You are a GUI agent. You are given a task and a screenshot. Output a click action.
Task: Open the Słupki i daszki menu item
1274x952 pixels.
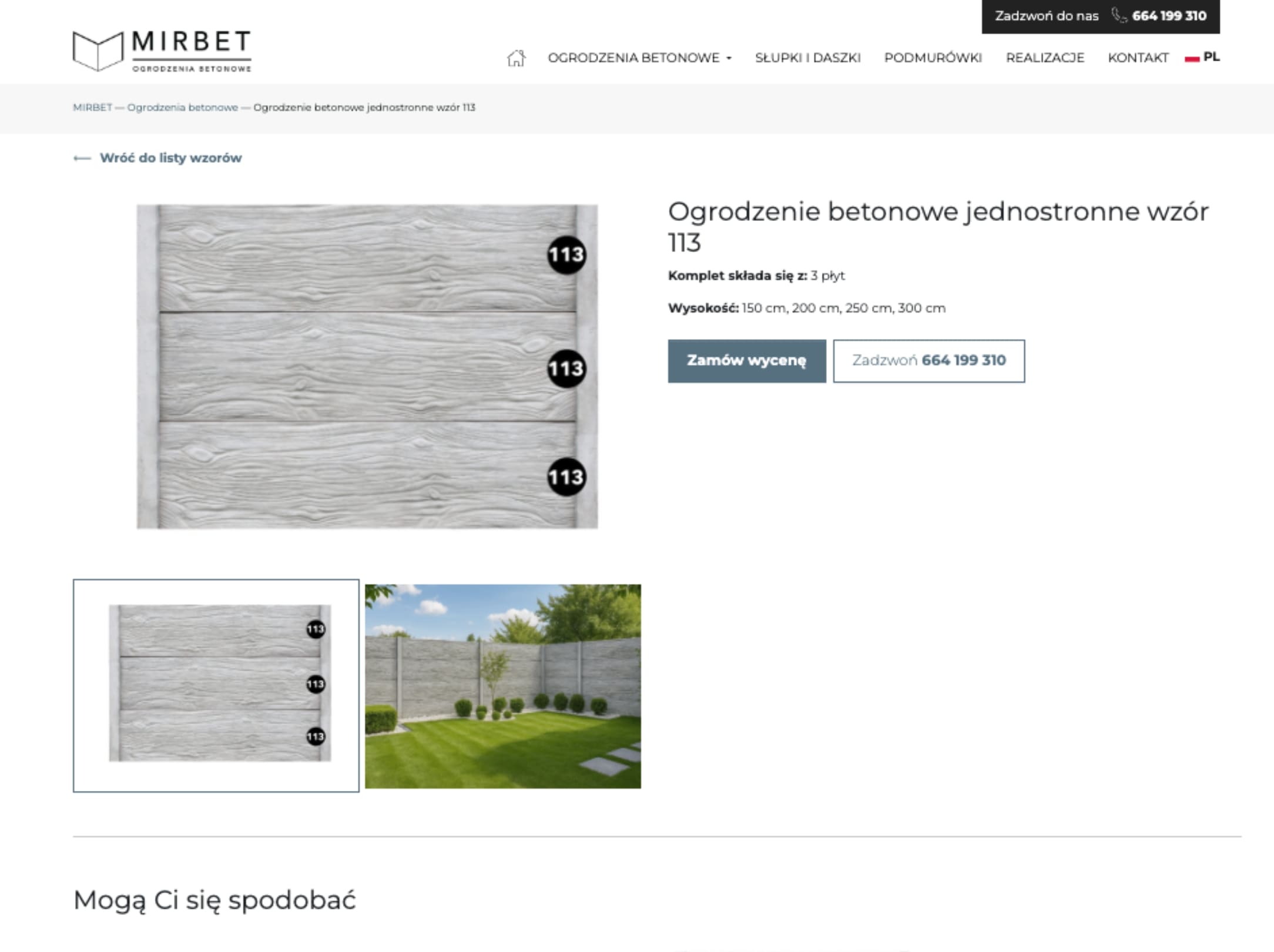tap(807, 58)
